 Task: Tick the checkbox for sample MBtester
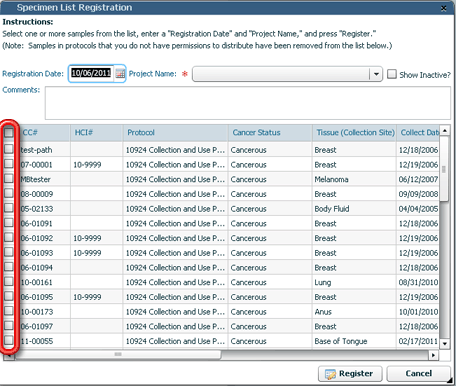9,178
